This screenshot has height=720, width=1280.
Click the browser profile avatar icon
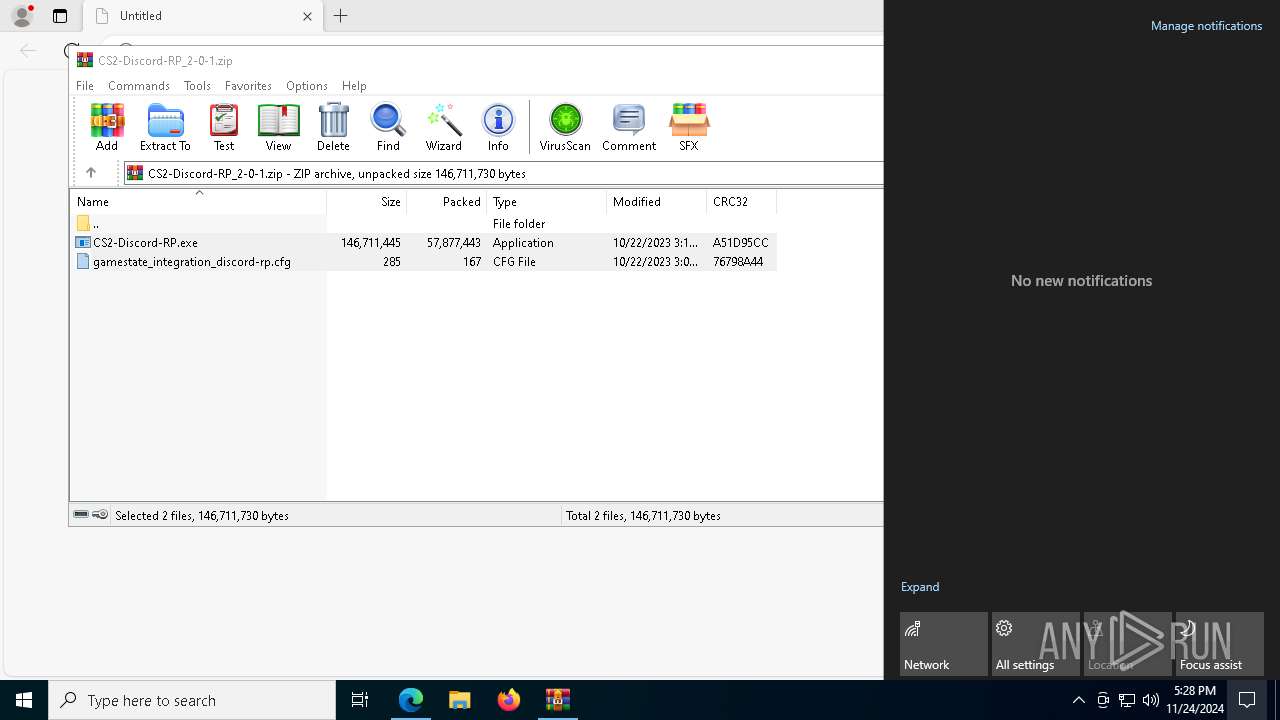click(x=22, y=15)
